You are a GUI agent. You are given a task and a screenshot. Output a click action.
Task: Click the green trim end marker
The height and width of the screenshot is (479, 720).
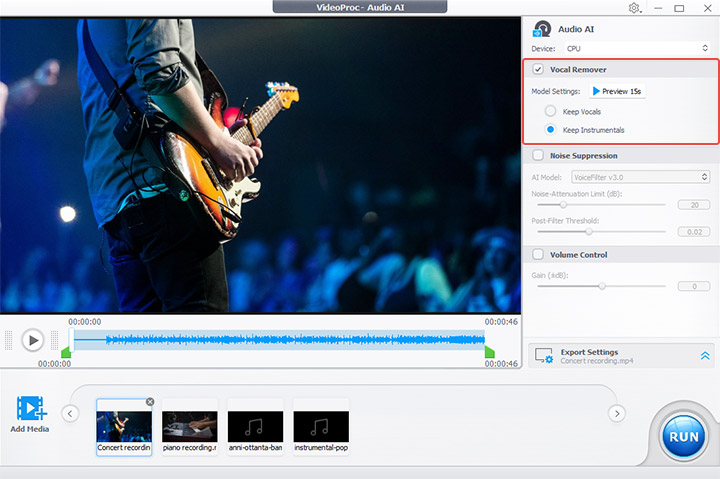click(x=490, y=352)
